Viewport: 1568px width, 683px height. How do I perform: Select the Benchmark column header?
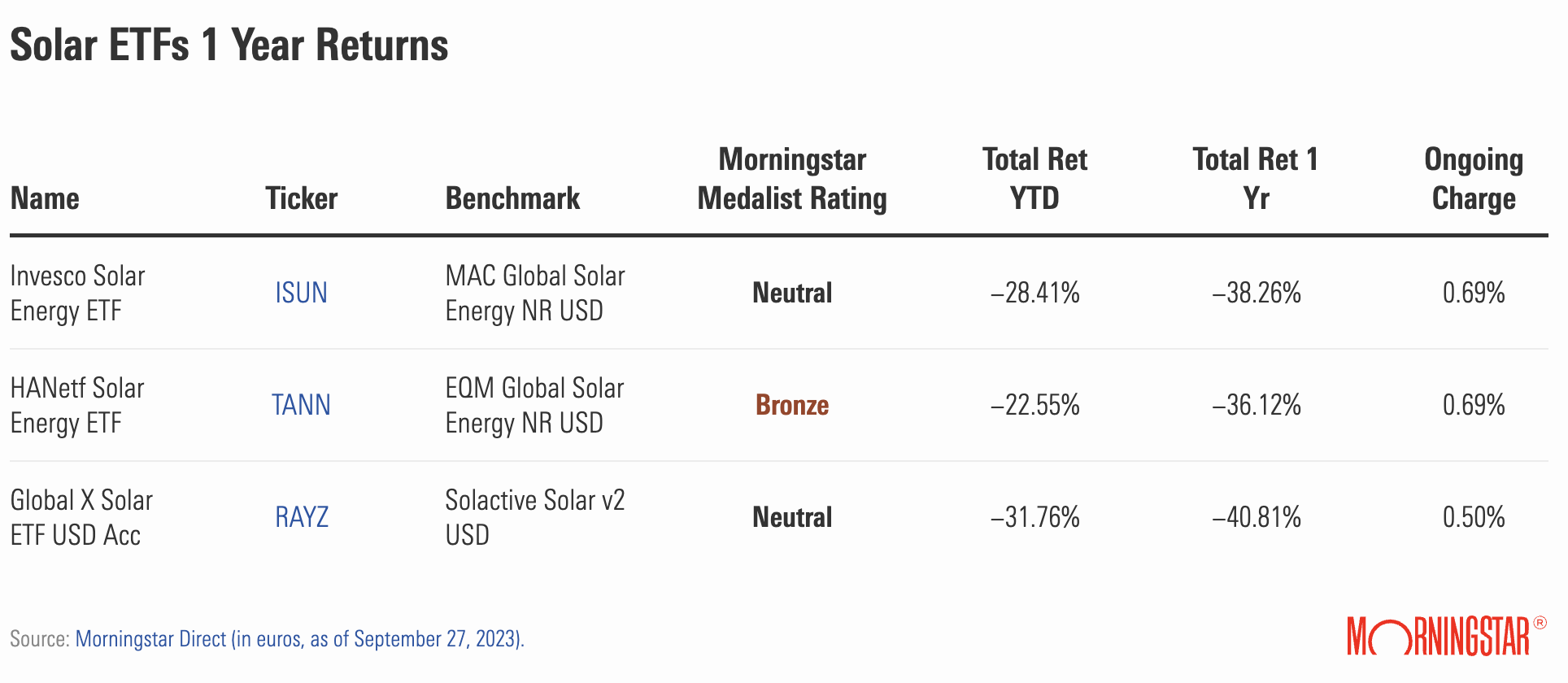(512, 198)
